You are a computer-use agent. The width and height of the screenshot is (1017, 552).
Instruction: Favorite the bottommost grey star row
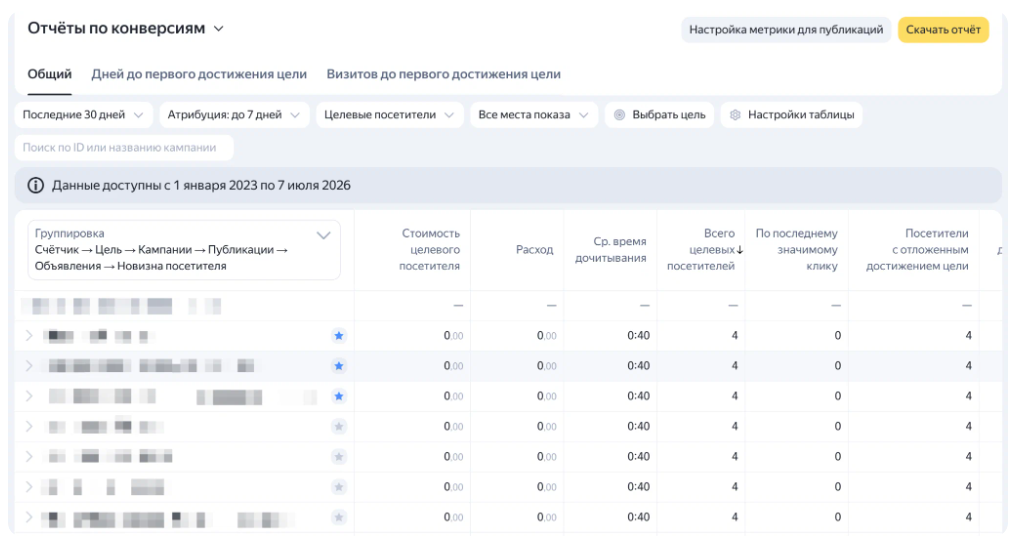tap(339, 518)
